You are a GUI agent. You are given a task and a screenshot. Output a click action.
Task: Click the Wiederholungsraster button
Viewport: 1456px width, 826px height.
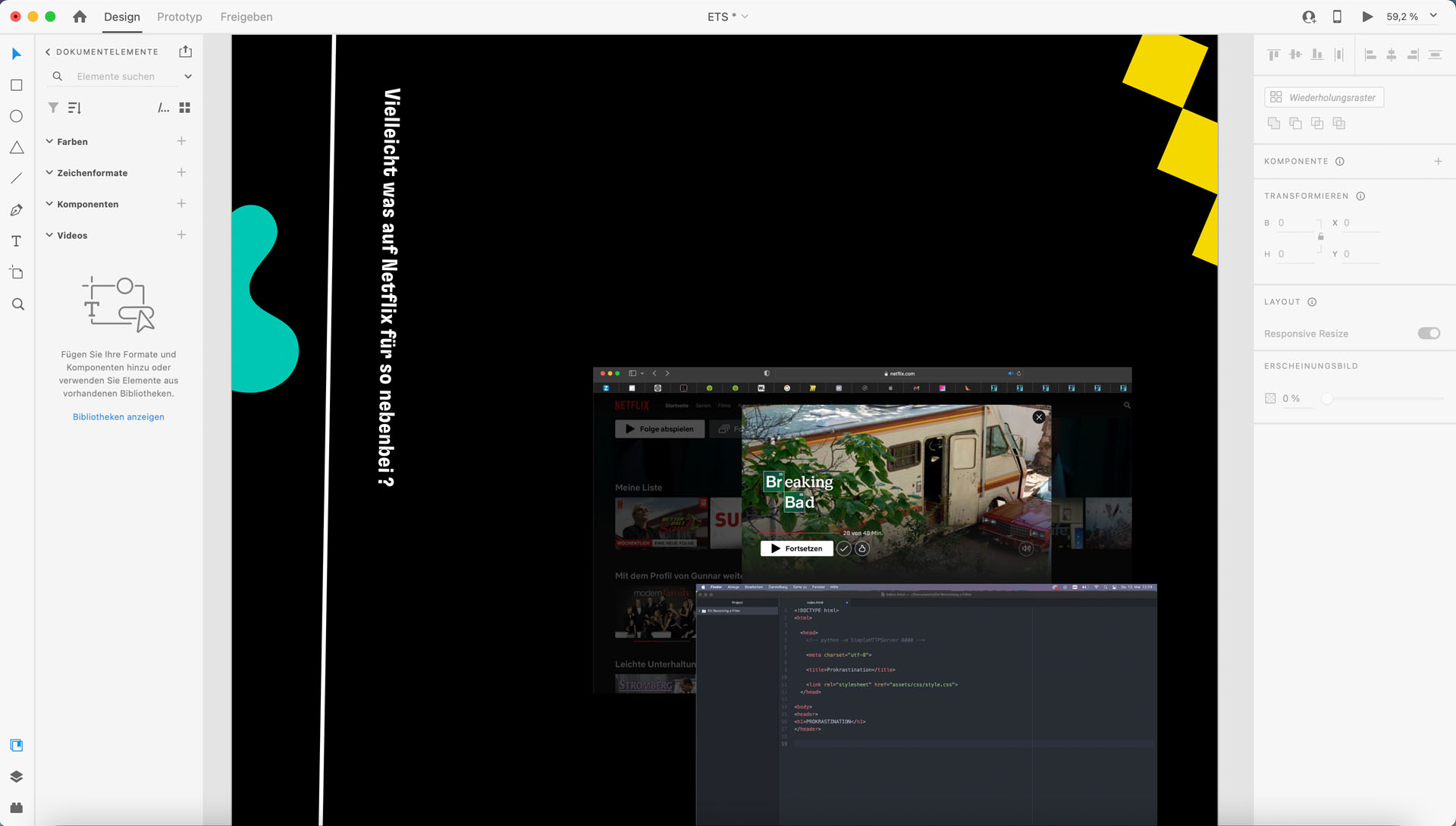pos(1324,97)
